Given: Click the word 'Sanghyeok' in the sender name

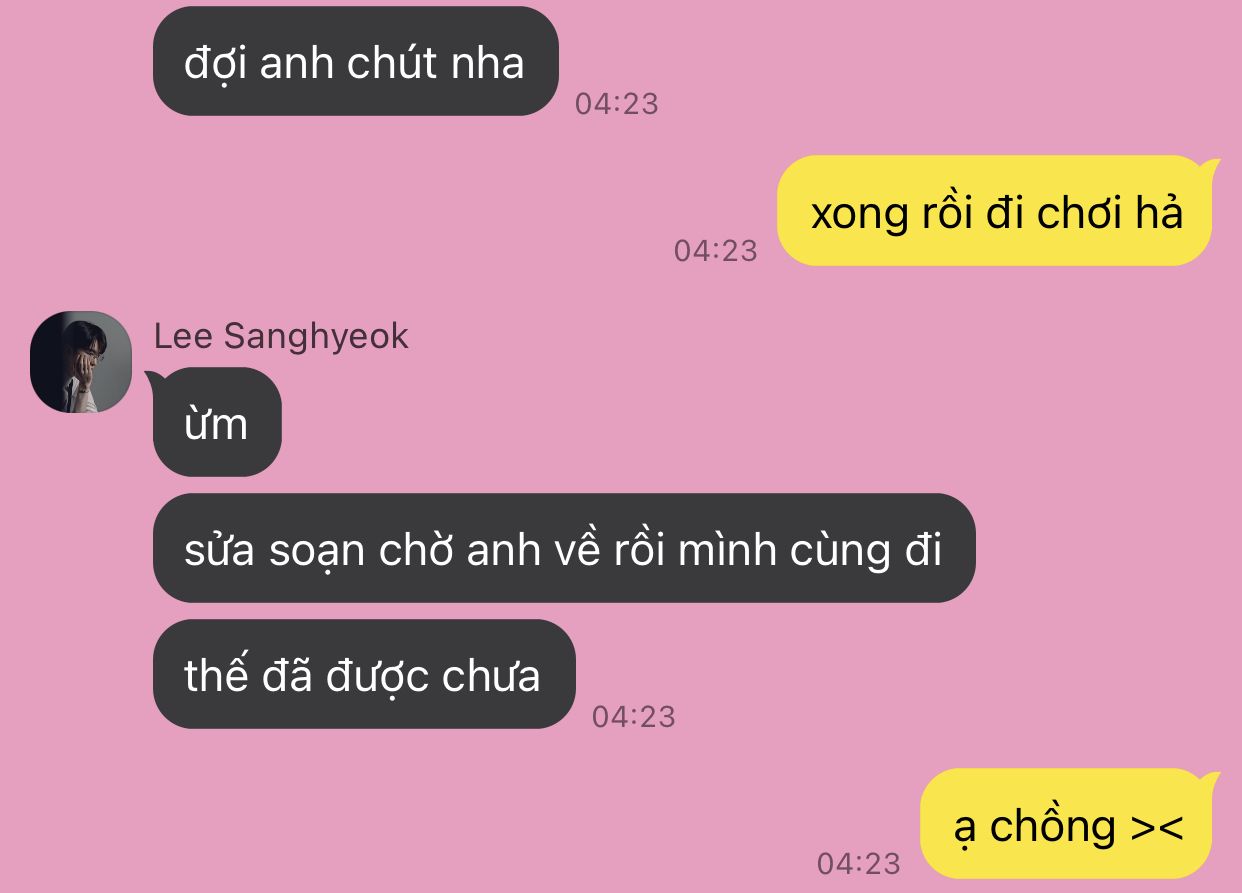Looking at the screenshot, I should [x=316, y=337].
